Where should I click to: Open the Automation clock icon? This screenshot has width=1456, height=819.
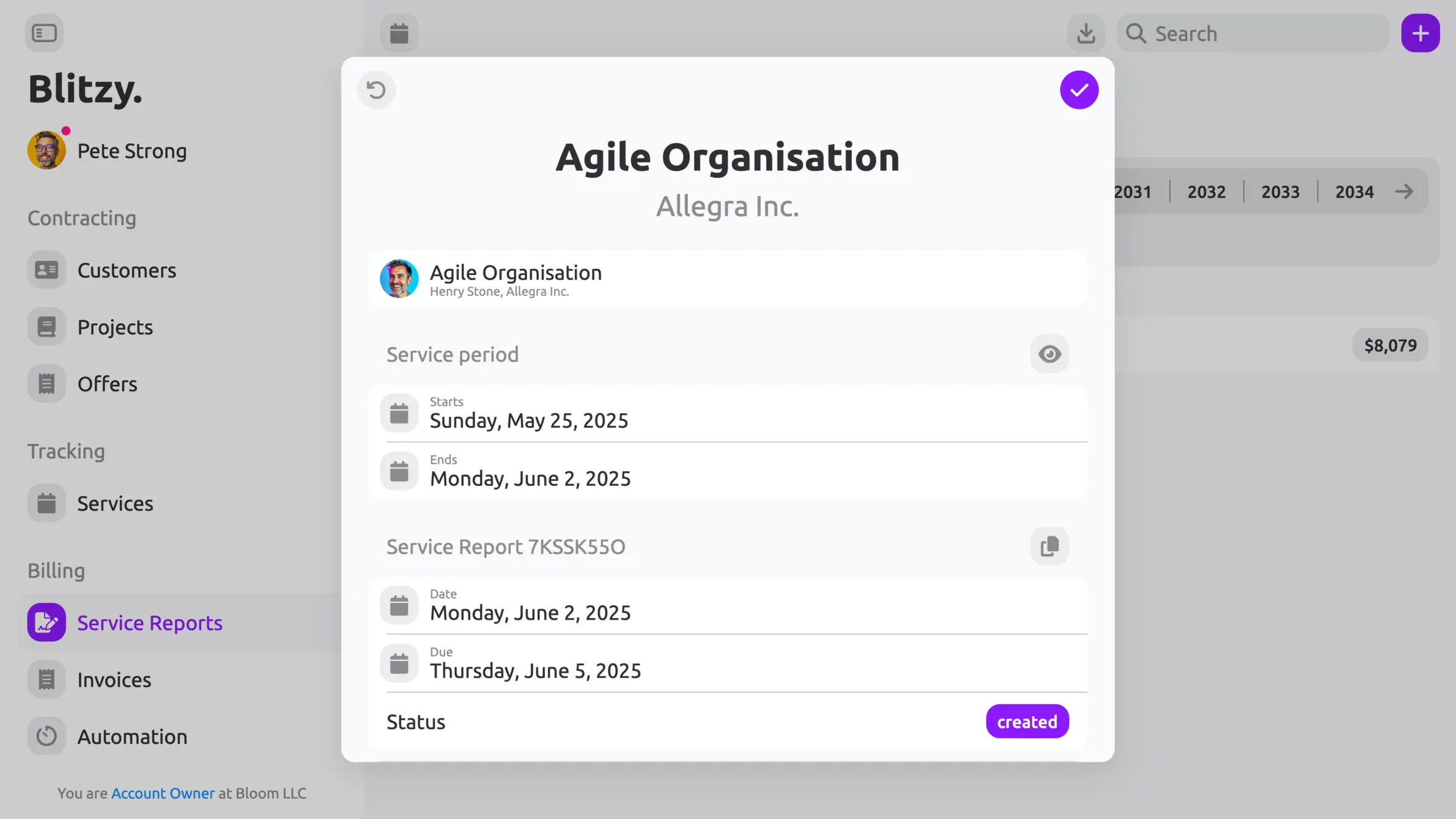point(47,736)
